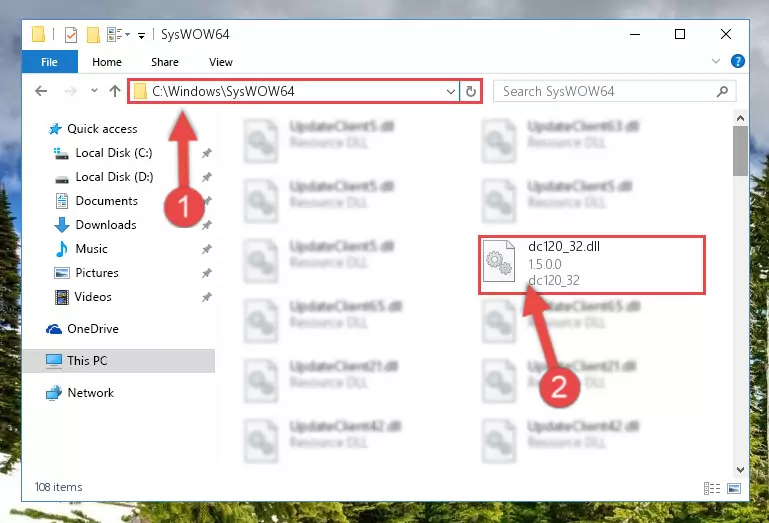
Task: Open Videos in the navigation pane
Action: pos(93,297)
